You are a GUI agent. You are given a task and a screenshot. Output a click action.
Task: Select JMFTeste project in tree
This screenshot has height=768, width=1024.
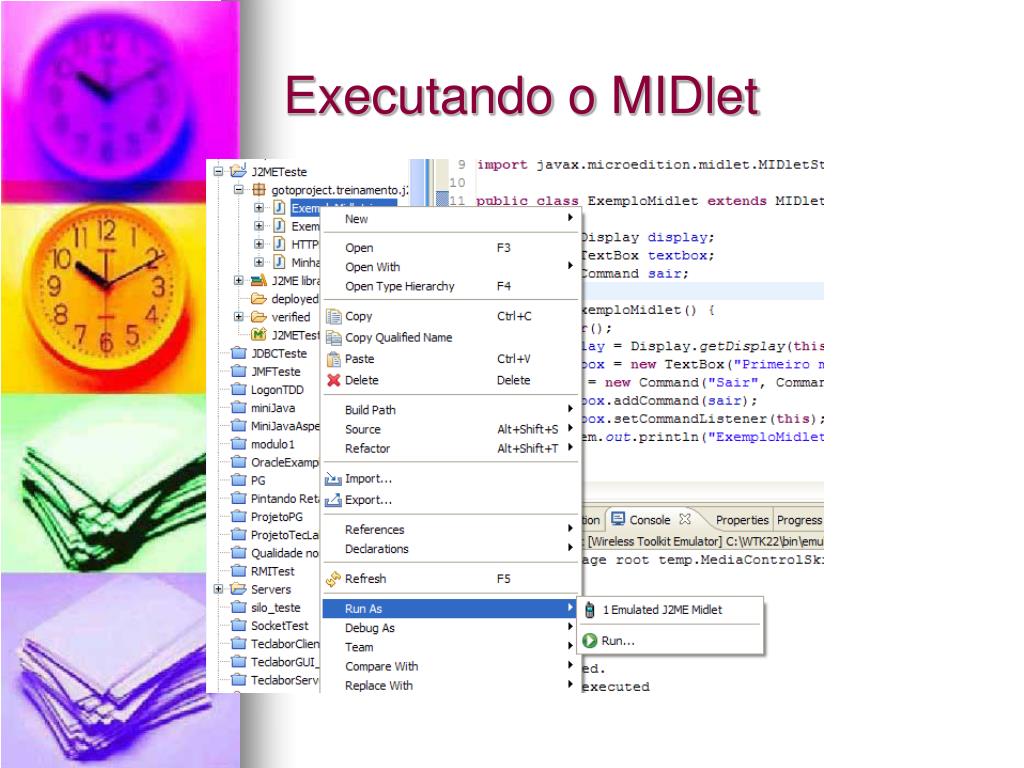point(276,372)
